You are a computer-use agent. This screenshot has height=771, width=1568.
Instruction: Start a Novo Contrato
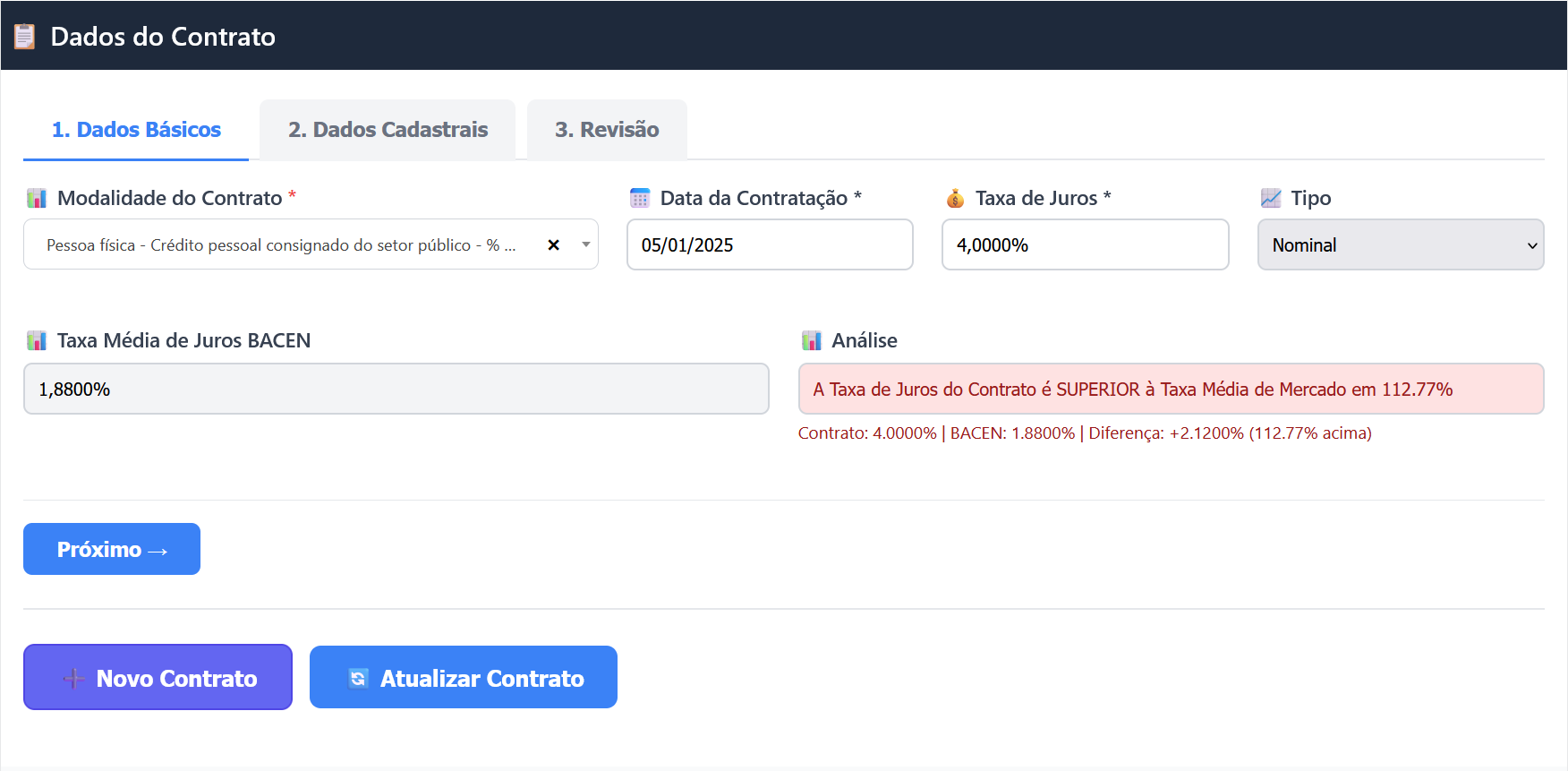pyautogui.click(x=158, y=677)
